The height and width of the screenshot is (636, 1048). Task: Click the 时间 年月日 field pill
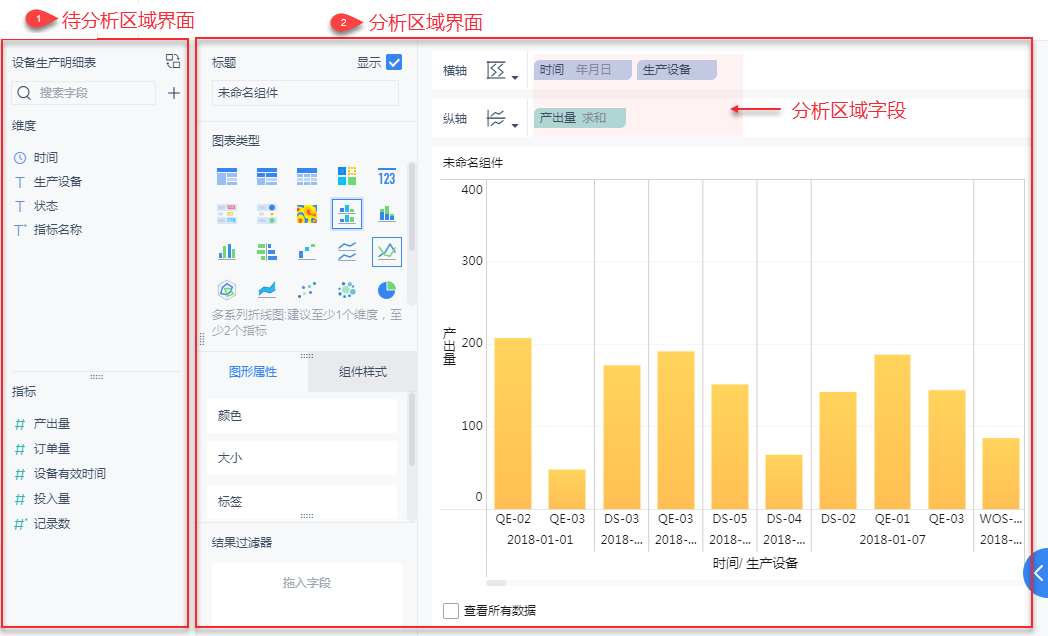click(582, 70)
